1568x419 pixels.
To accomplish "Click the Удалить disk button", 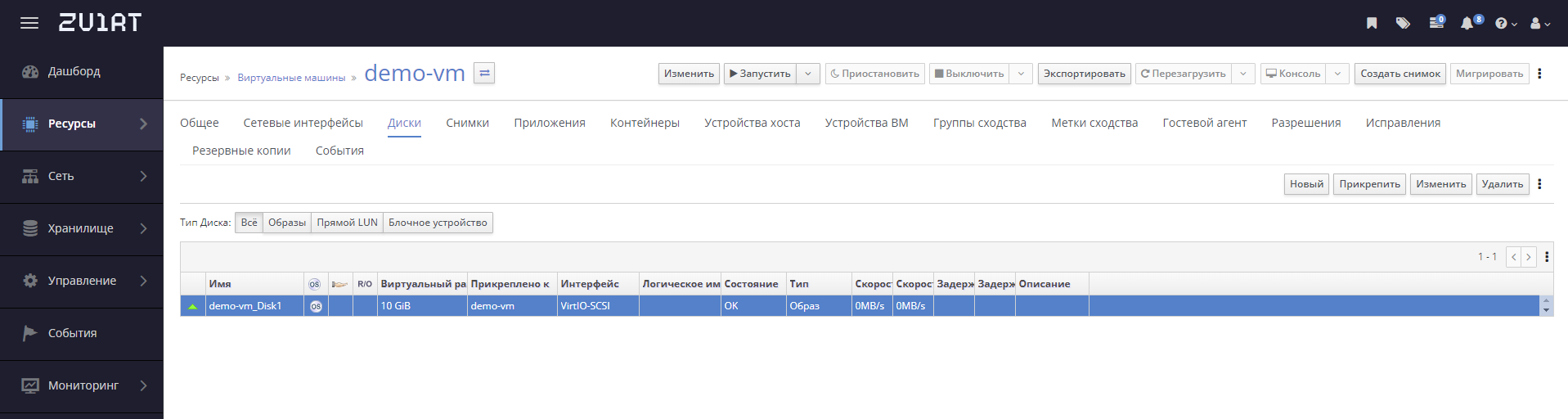I will point(1503,184).
